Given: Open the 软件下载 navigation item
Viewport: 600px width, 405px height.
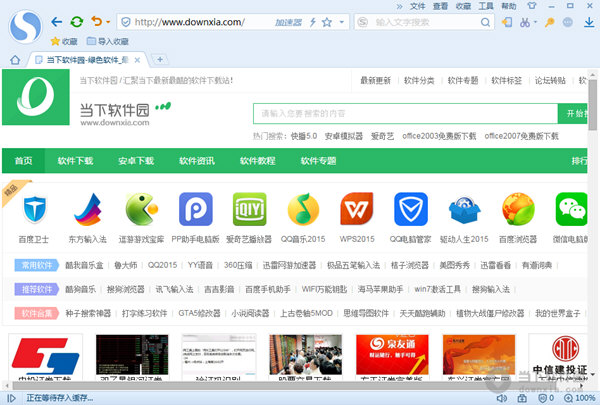Looking at the screenshot, I should (x=75, y=161).
